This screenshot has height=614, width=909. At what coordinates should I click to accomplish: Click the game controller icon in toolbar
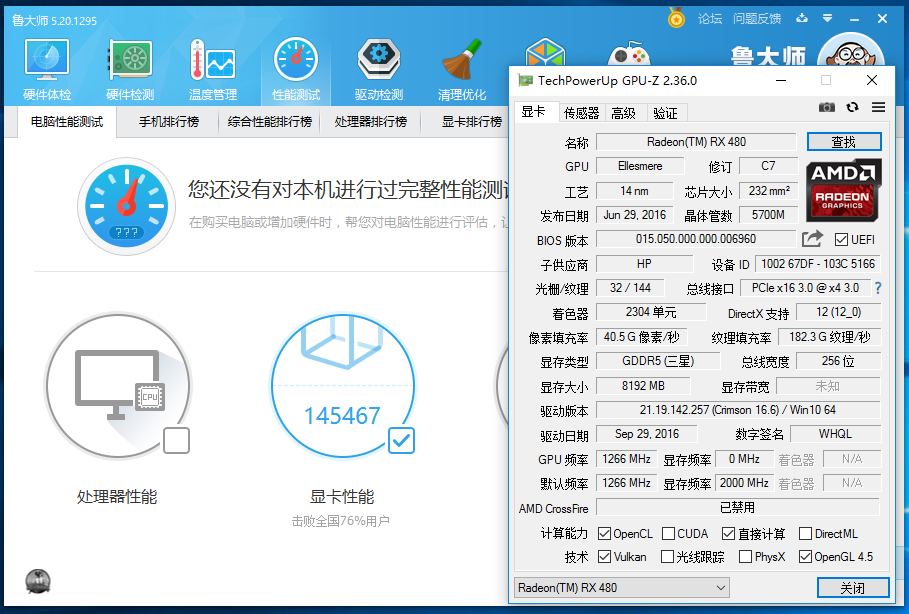click(x=628, y=53)
